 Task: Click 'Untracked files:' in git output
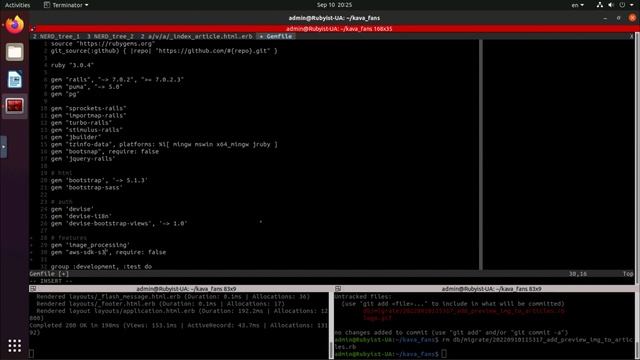363,297
